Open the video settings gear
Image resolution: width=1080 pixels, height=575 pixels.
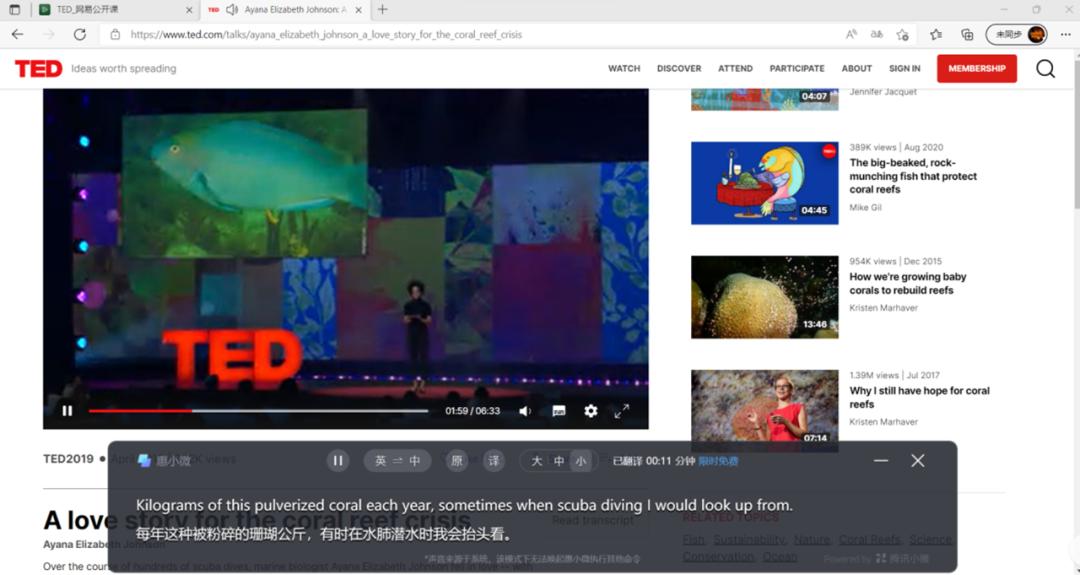point(591,411)
